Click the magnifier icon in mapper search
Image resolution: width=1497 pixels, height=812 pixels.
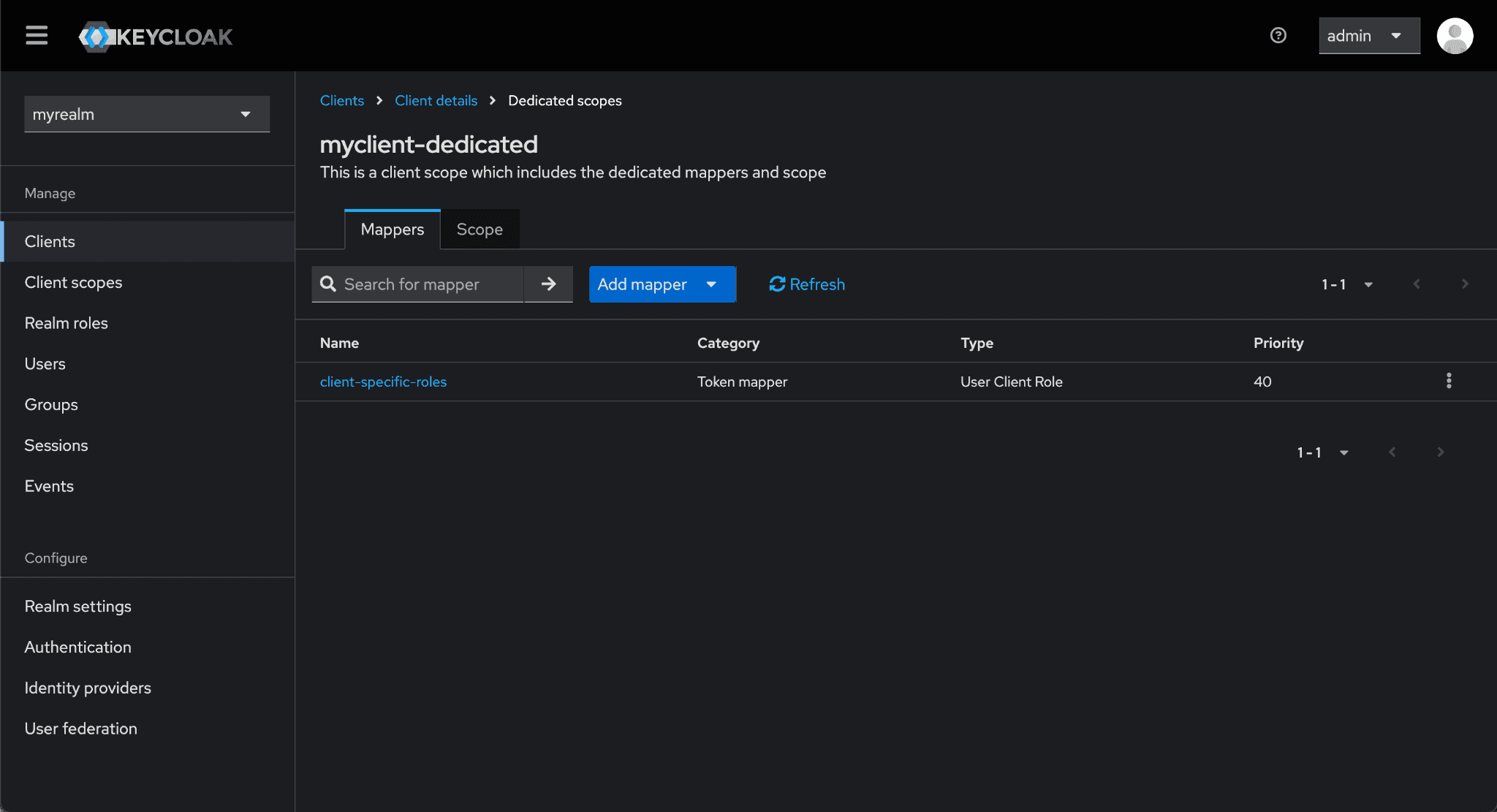point(328,284)
